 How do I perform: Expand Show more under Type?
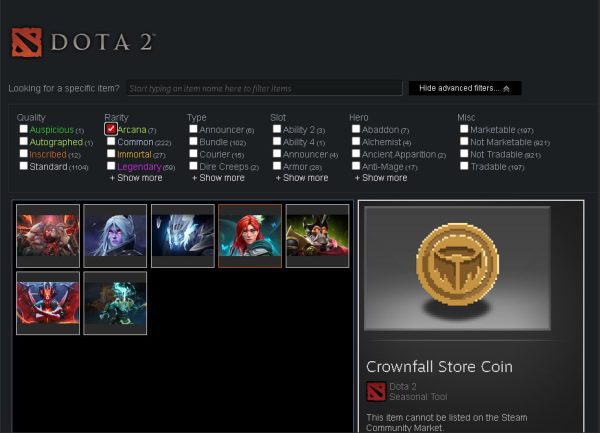pyautogui.click(x=218, y=178)
